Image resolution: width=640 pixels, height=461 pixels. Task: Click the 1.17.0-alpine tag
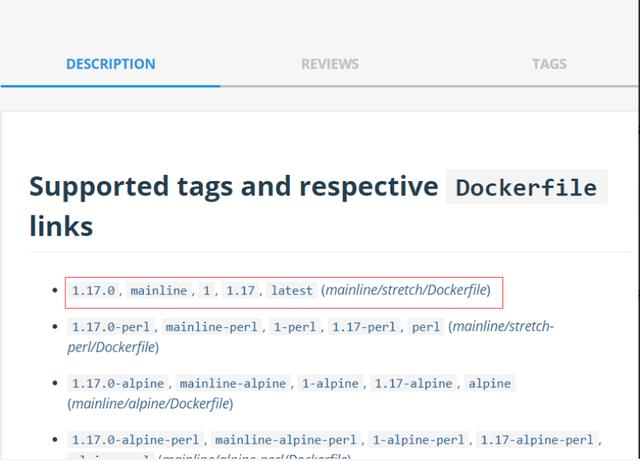pyautogui.click(x=118, y=383)
